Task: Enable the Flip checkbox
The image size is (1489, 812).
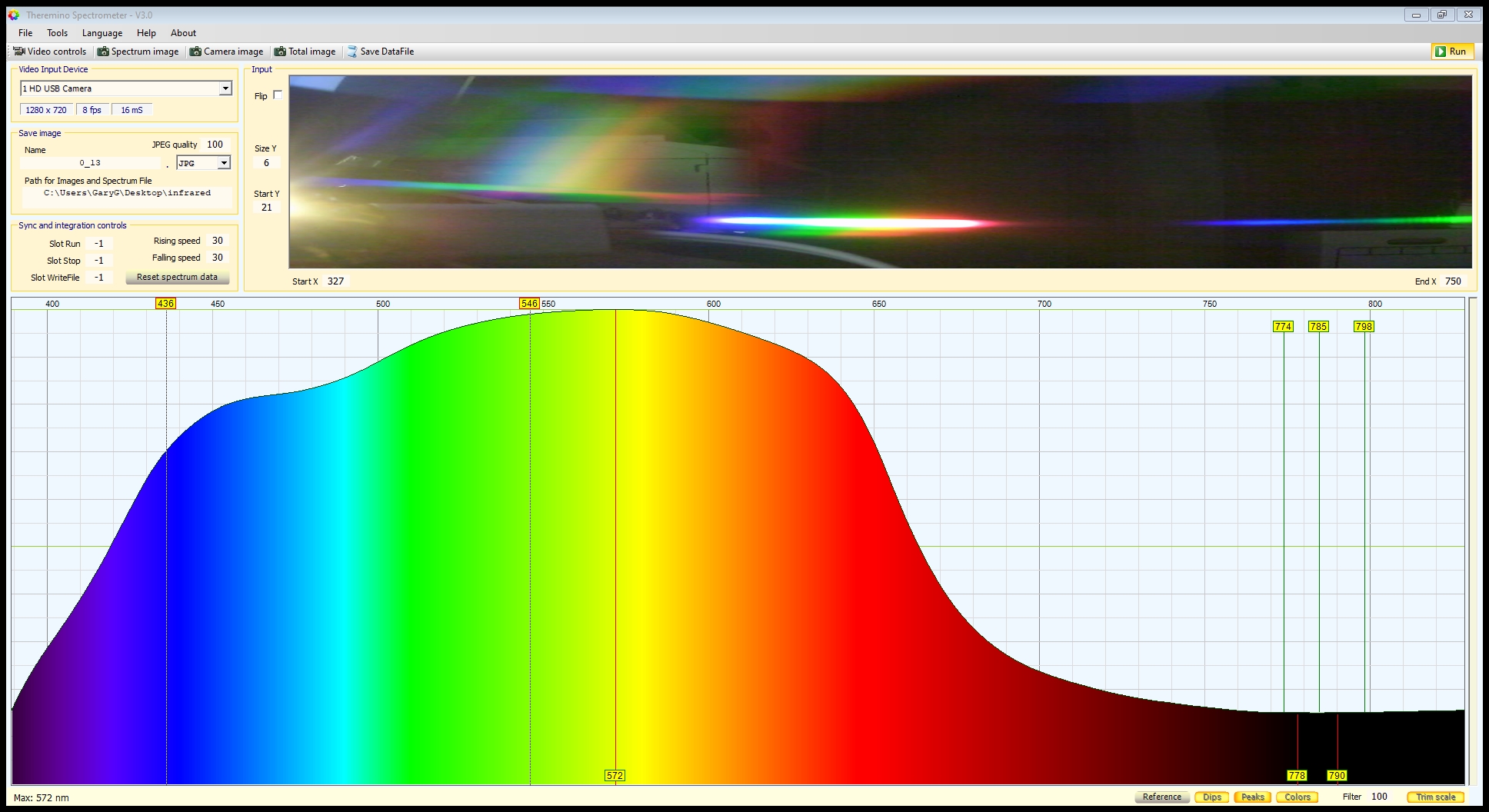Action: coord(278,95)
